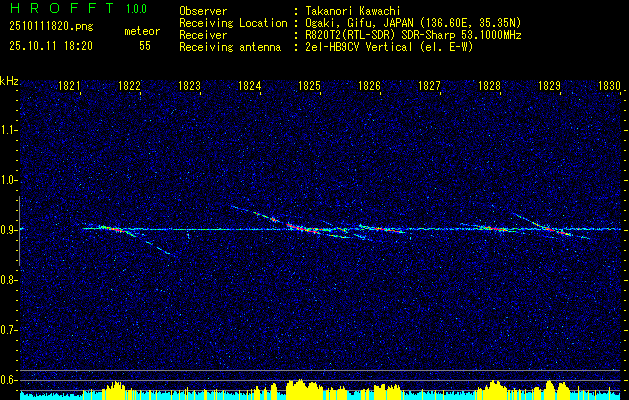
Task: Click the kHz axis unit label
Action: tap(9, 81)
